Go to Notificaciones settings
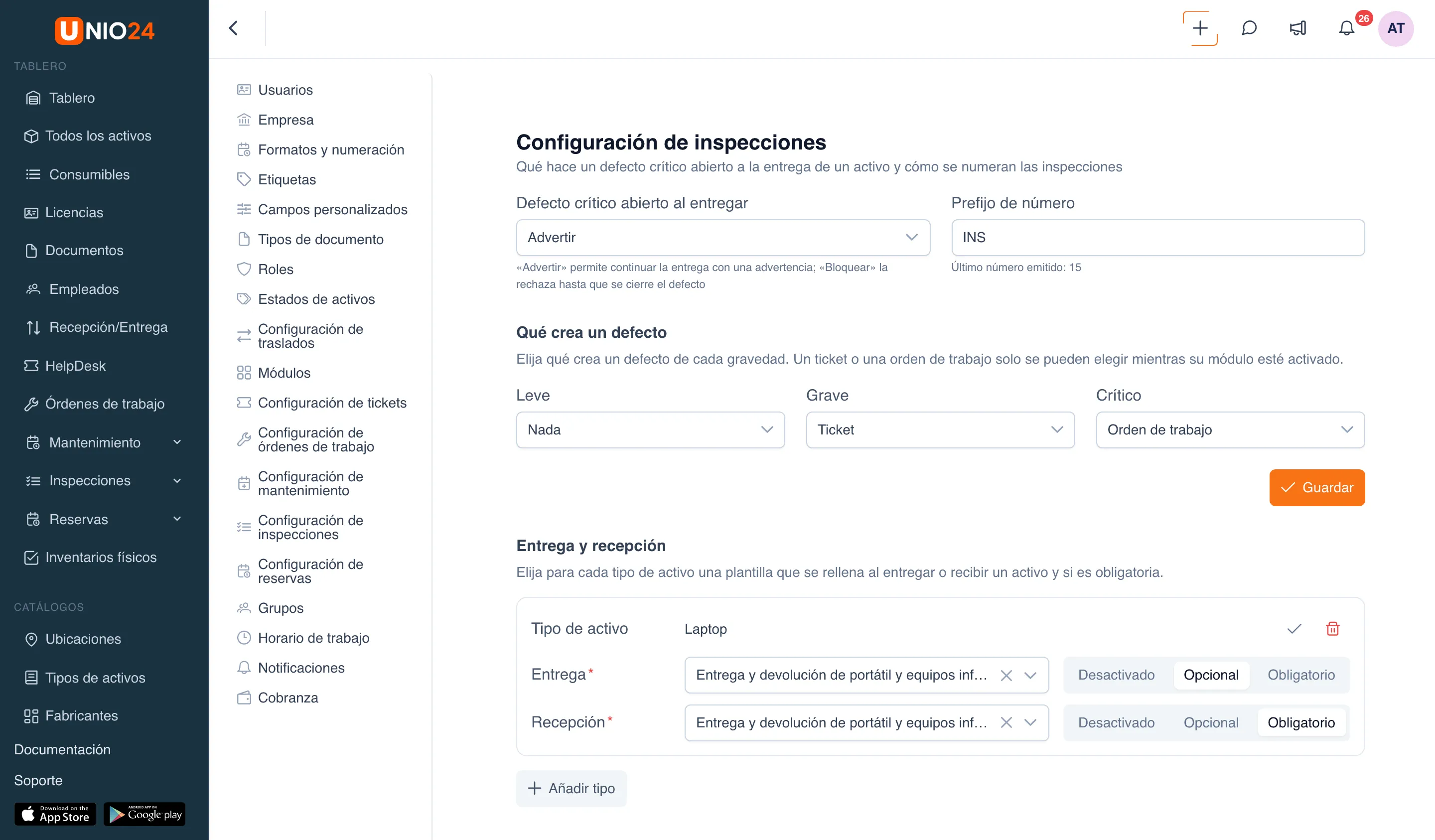This screenshot has height=840, width=1435. coord(300,668)
